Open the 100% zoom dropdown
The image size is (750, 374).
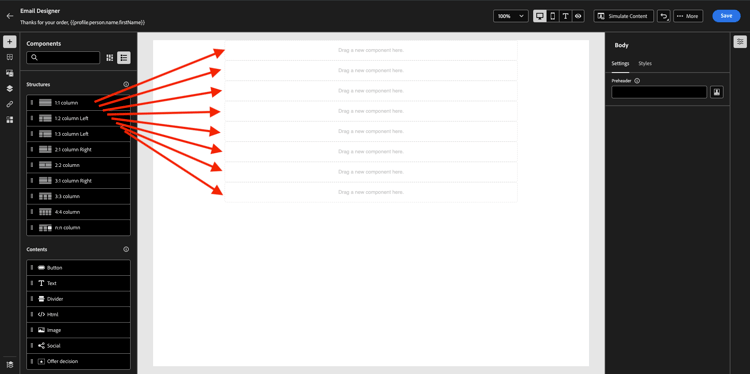tap(511, 16)
